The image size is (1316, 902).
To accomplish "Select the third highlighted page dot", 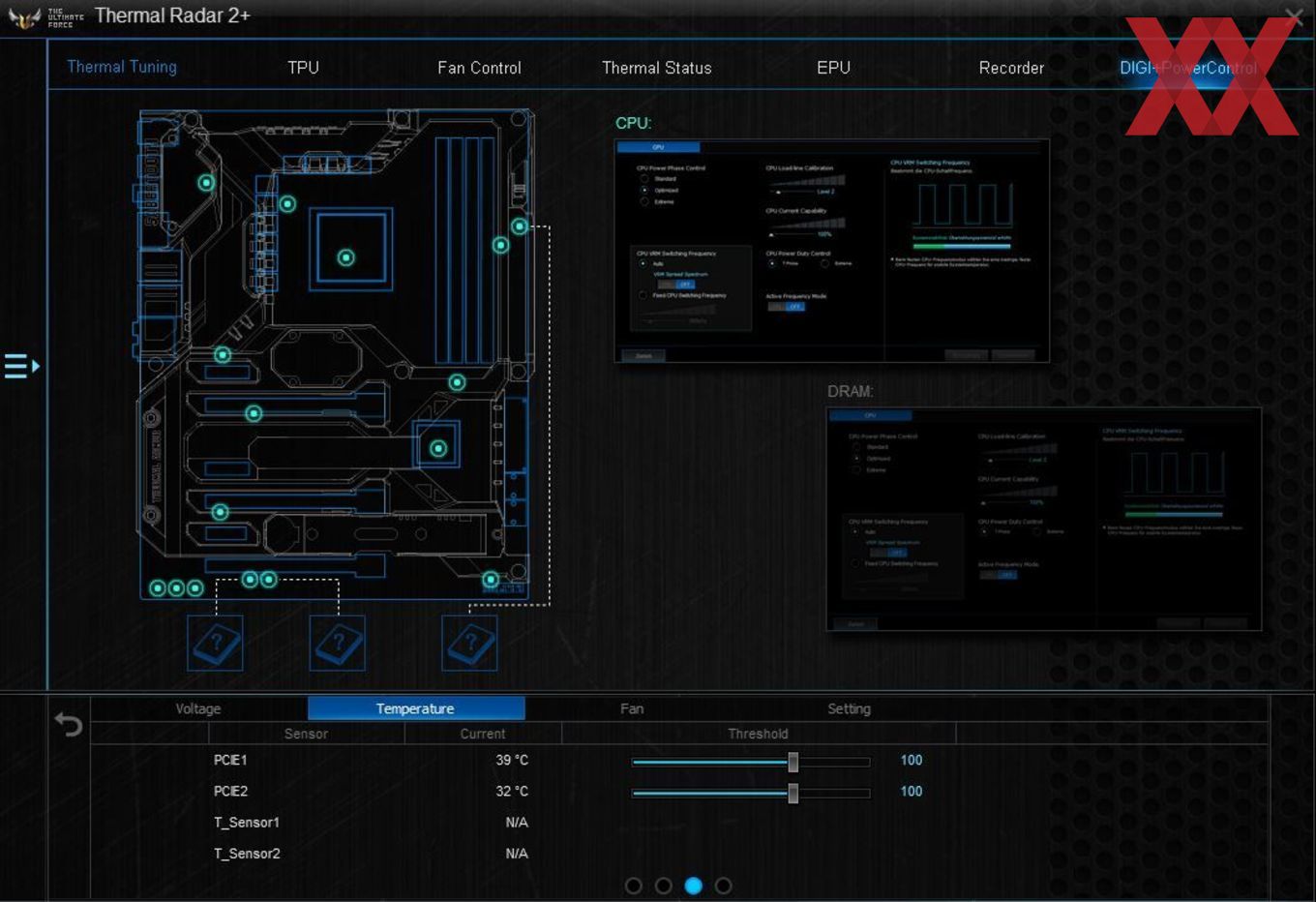I will coord(694,886).
